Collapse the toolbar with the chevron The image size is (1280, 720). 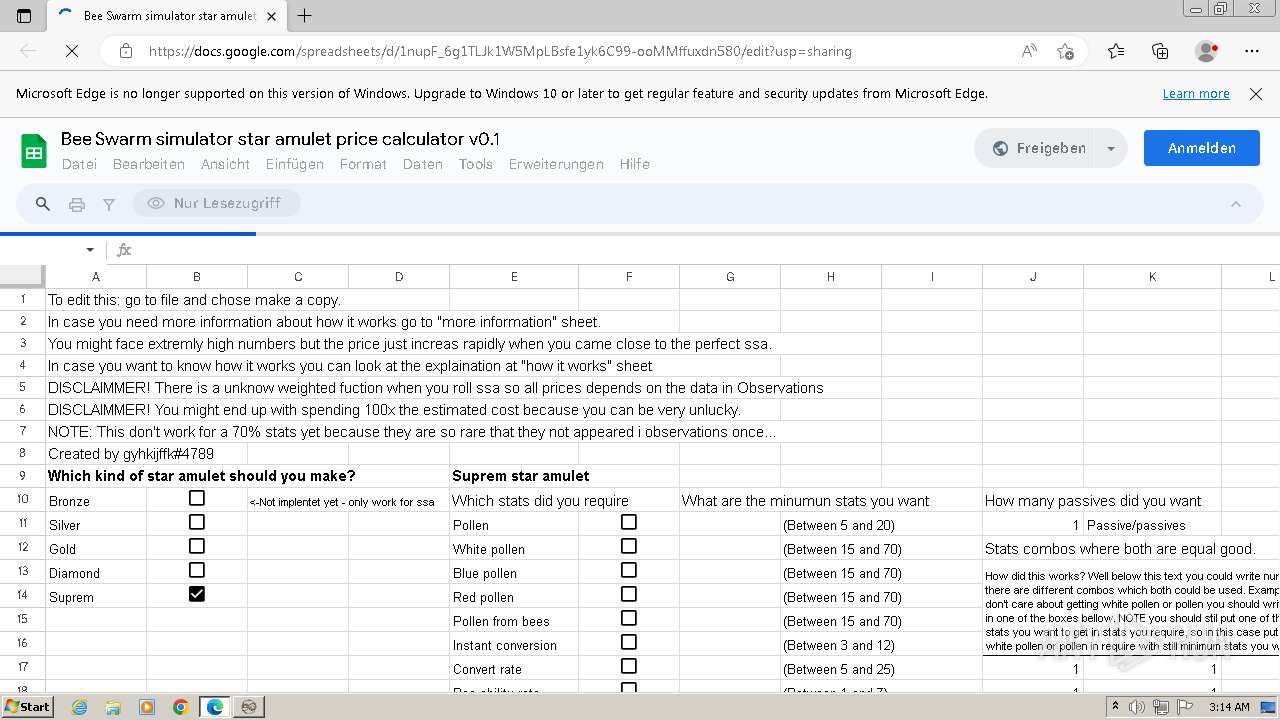pos(1236,204)
